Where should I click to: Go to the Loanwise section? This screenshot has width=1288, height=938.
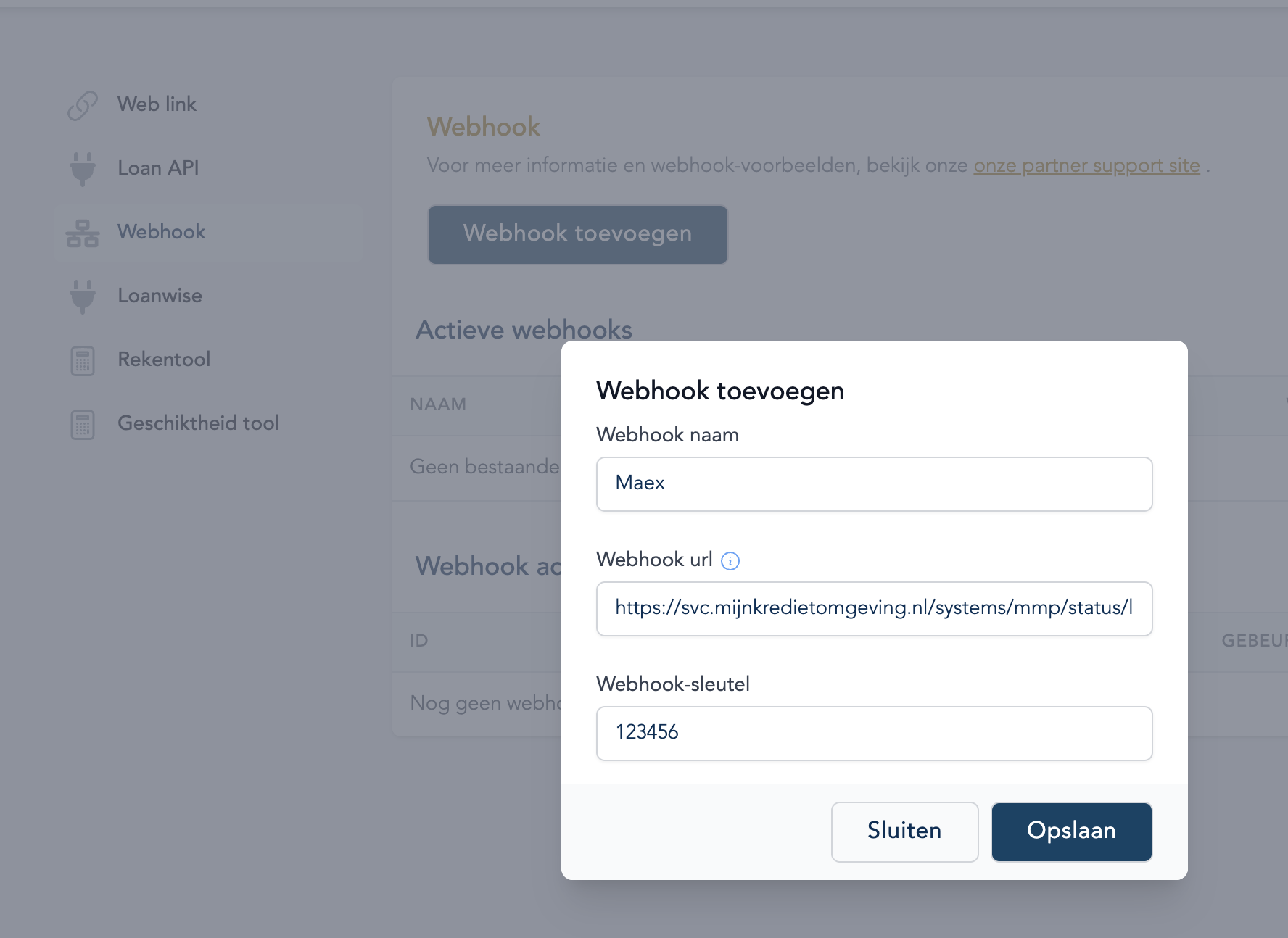(160, 296)
